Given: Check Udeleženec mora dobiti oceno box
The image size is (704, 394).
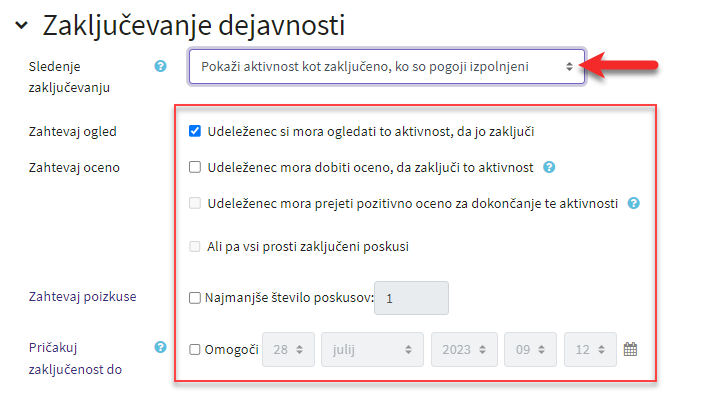Looking at the screenshot, I should [195, 167].
